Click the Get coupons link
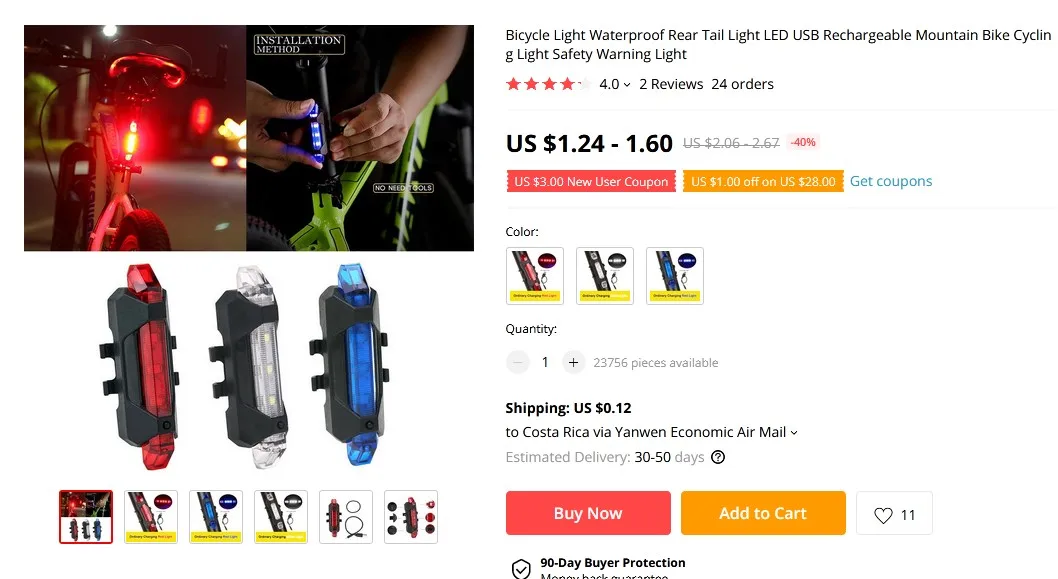1058x579 pixels. pyautogui.click(x=891, y=181)
